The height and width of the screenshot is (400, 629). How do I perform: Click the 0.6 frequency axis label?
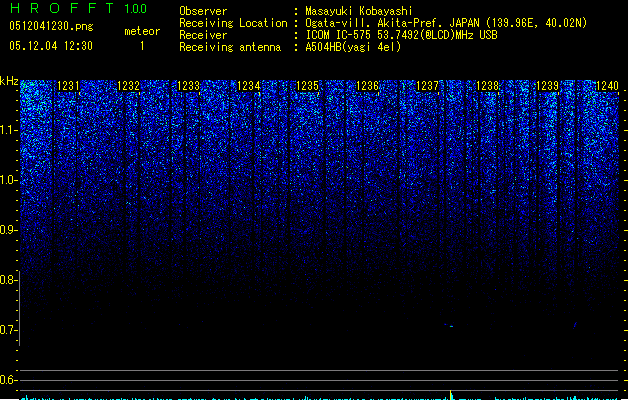pyautogui.click(x=9, y=380)
